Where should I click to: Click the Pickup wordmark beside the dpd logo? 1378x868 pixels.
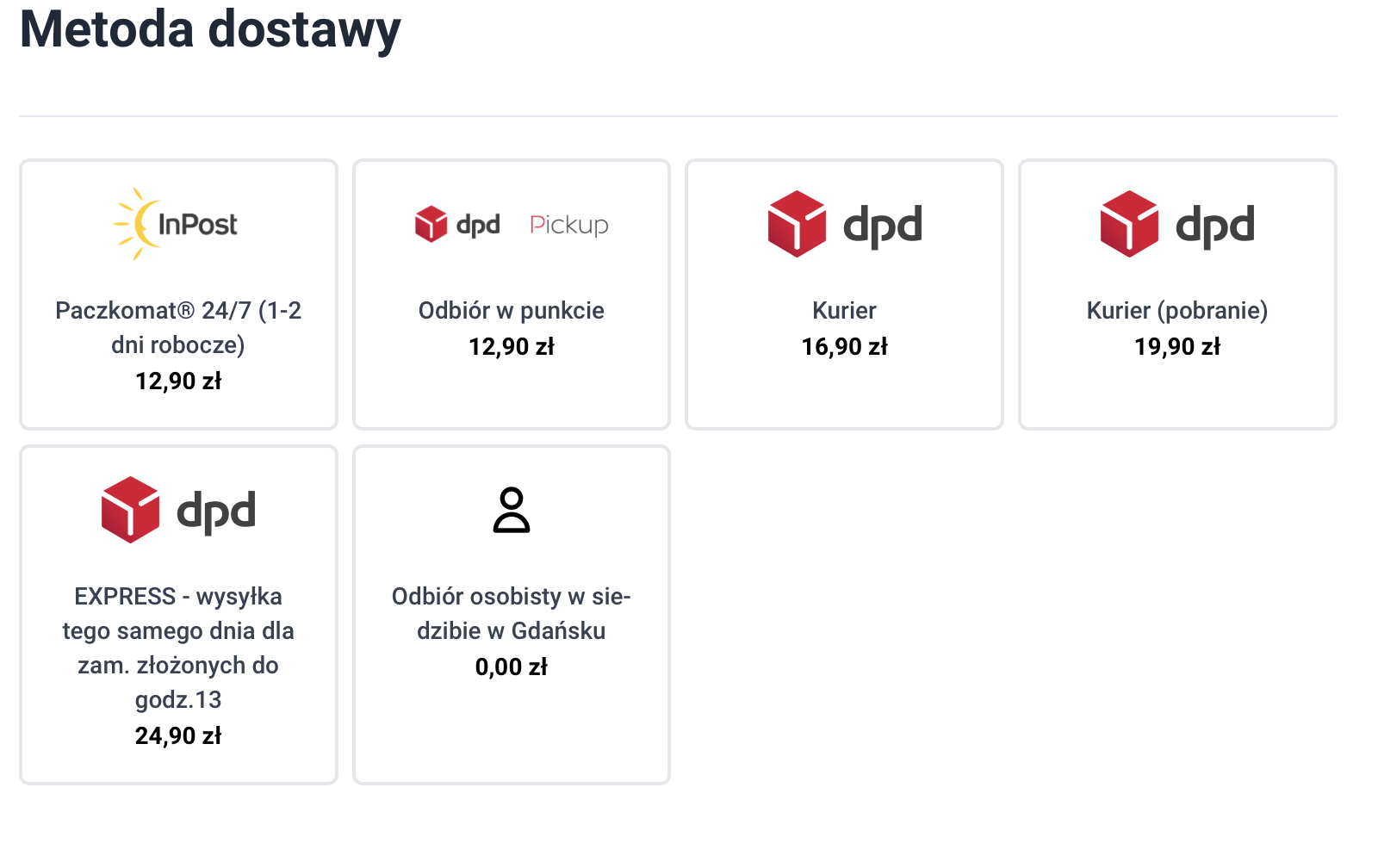[568, 226]
